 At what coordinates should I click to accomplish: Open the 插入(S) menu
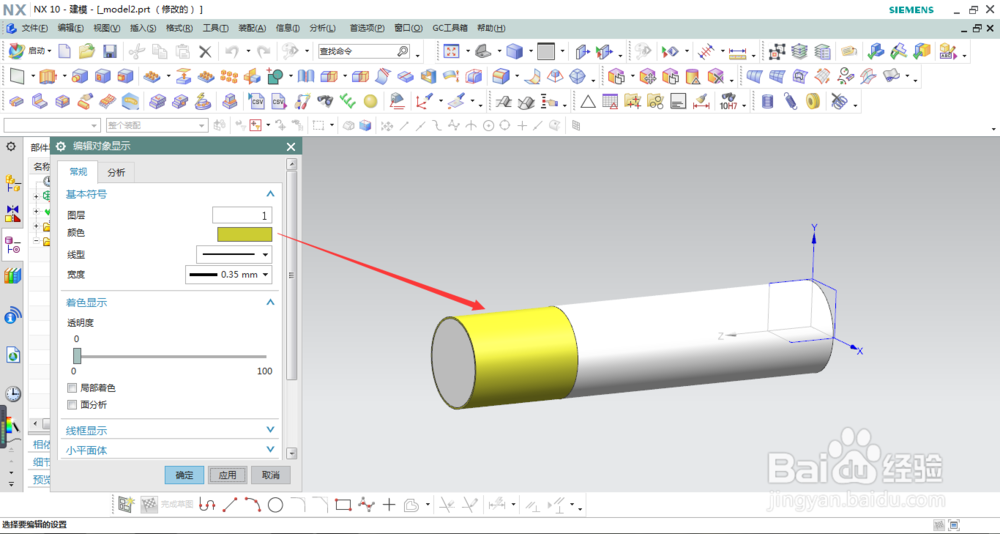click(143, 28)
